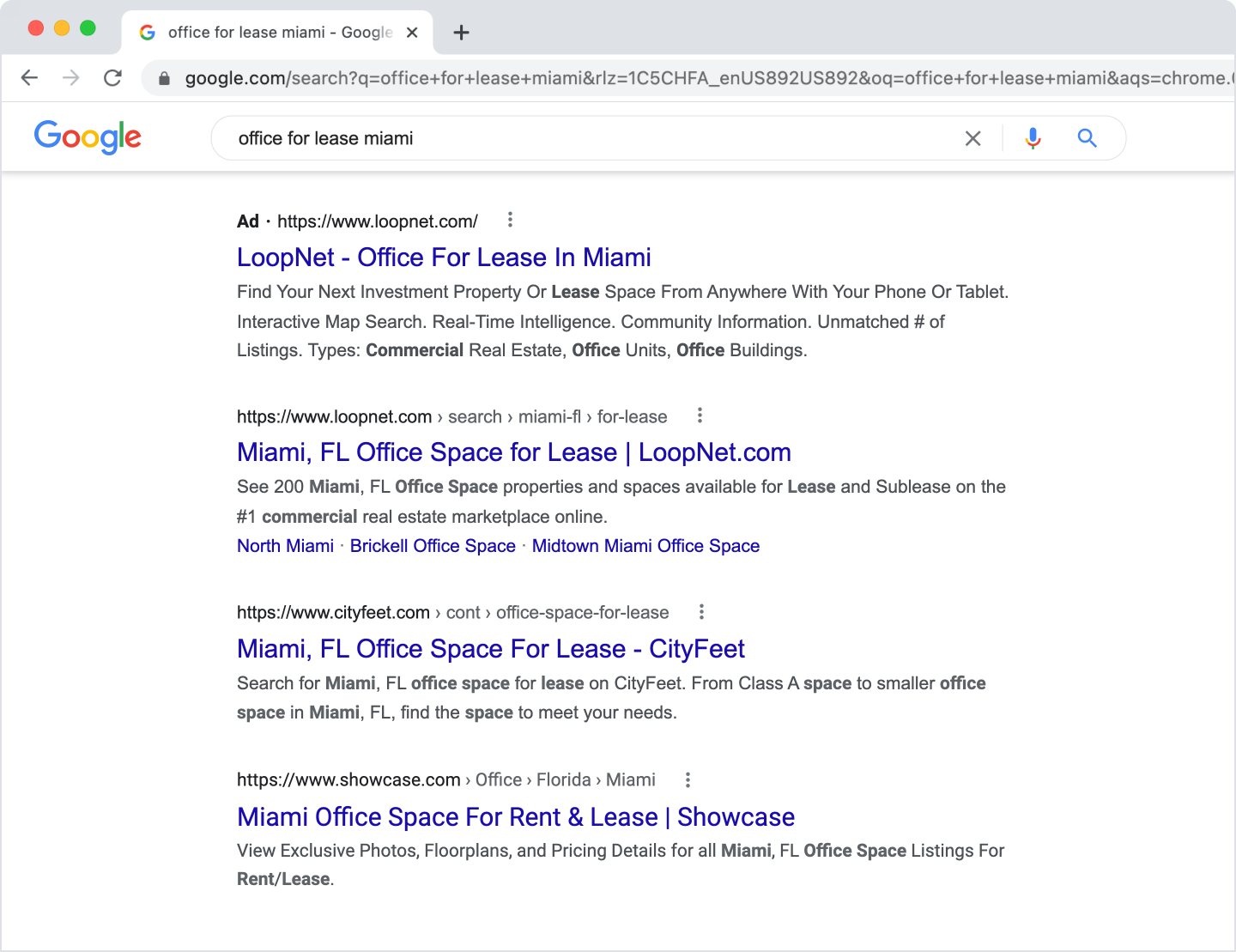Click the cityfeet.com › cont › office-space-for-lease breadcrumb

pyautogui.click(x=452, y=613)
